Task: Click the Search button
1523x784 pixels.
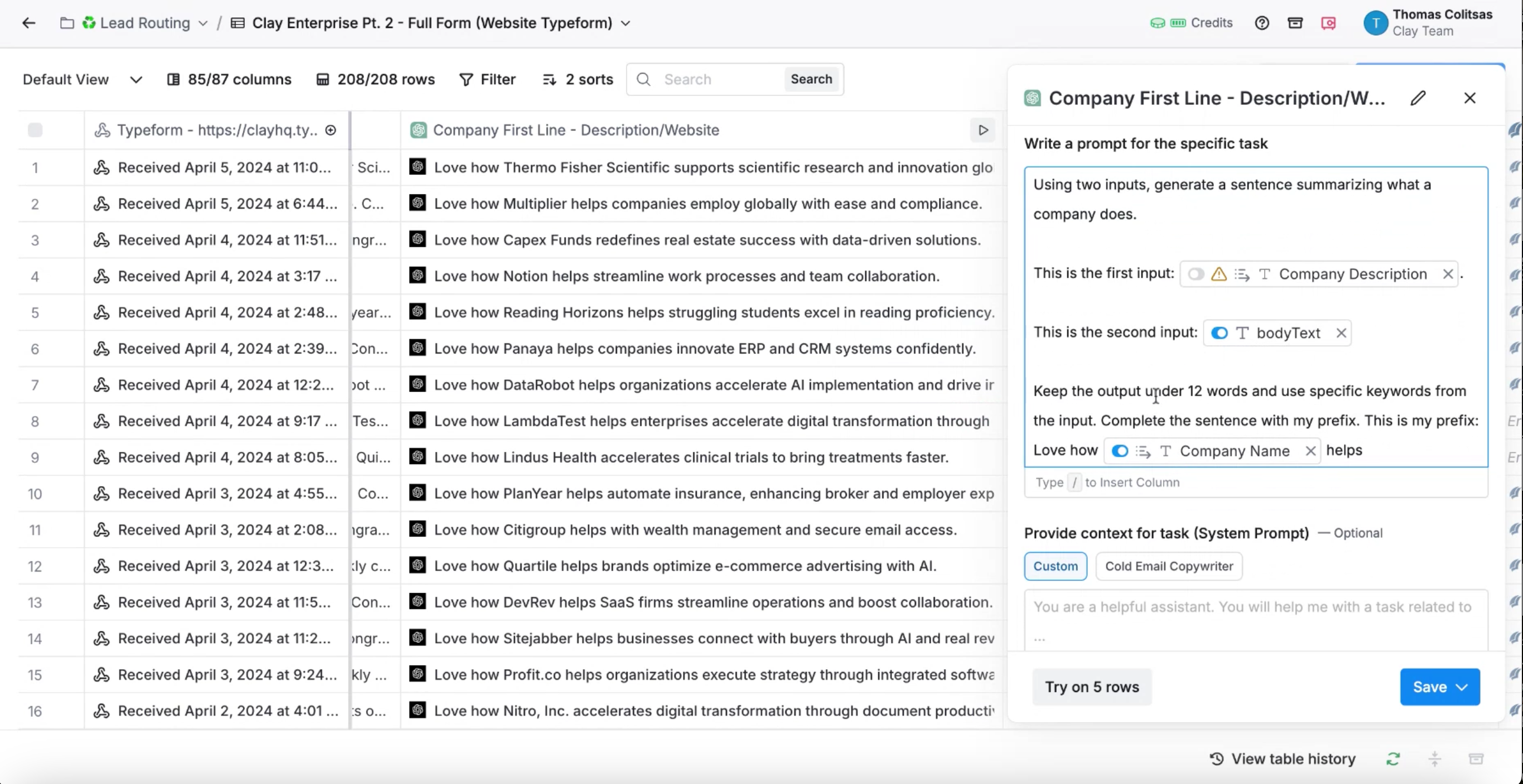Action: coord(811,79)
